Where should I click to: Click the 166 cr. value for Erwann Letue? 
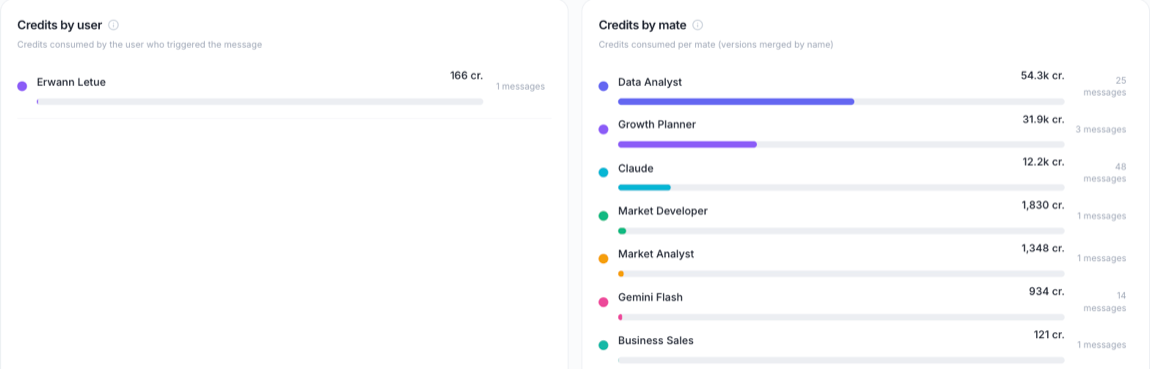pyautogui.click(x=466, y=76)
